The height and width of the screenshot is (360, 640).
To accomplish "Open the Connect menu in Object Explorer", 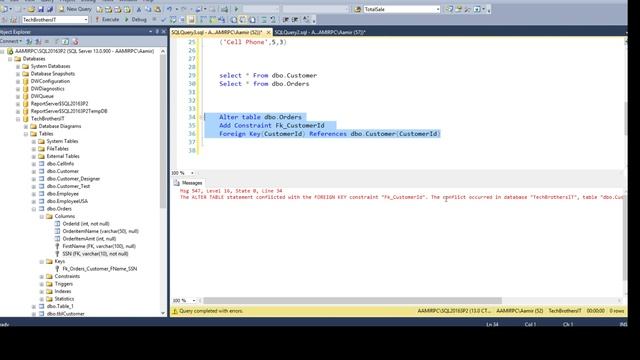I will click(x=11, y=41).
